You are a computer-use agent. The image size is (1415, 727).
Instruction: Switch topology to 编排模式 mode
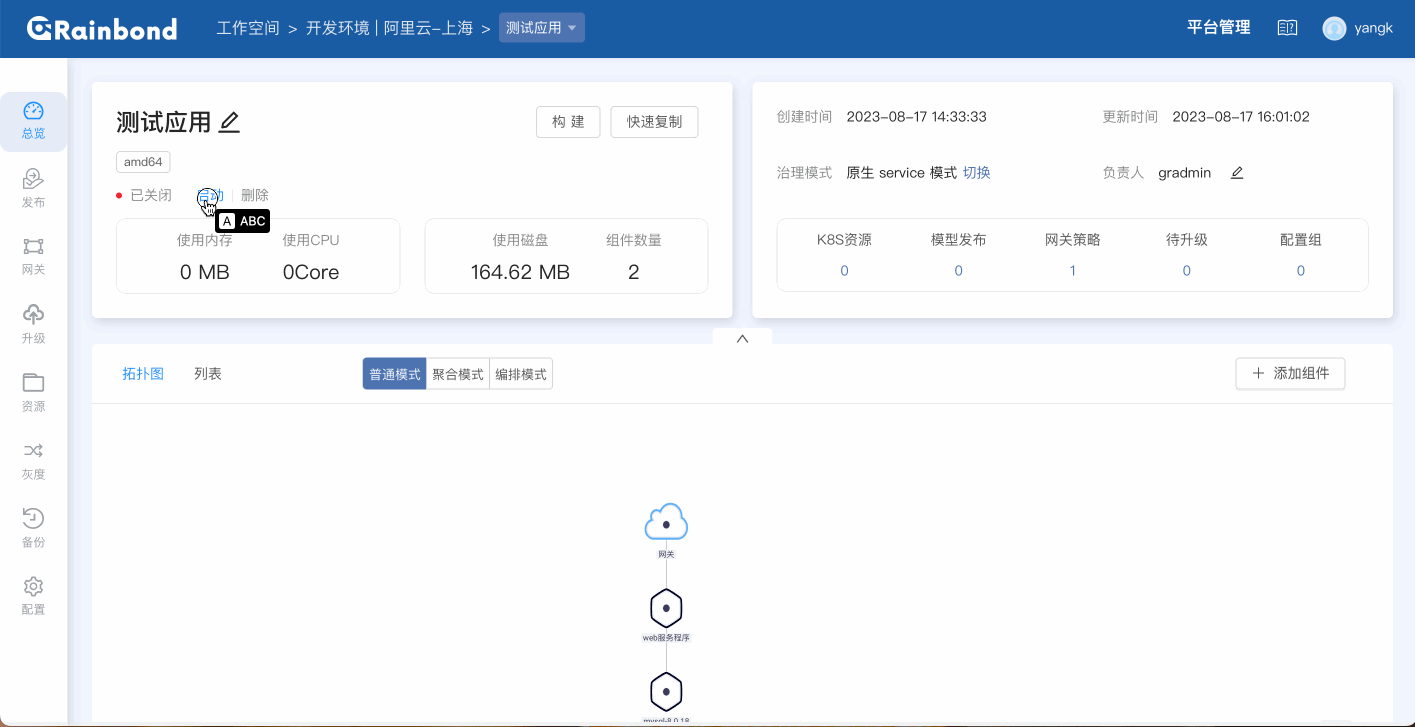520,373
